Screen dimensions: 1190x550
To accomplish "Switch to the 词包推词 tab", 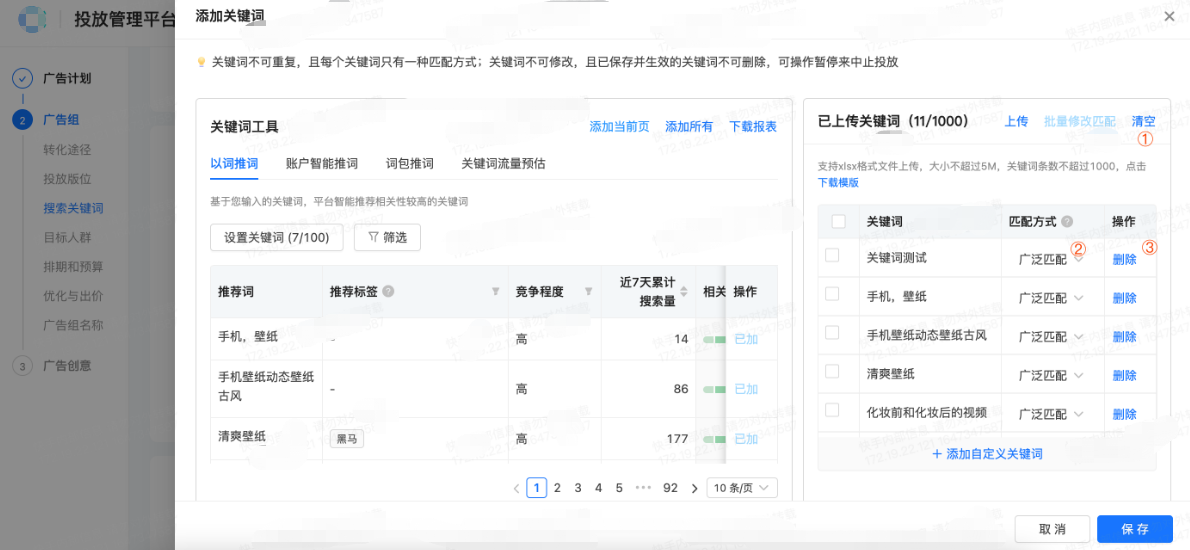I will pos(409,163).
